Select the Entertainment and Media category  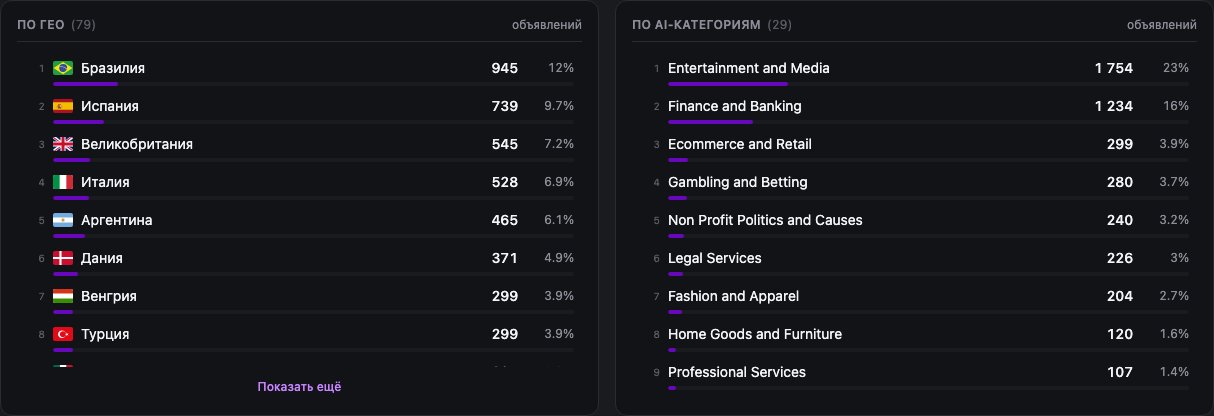click(749, 68)
